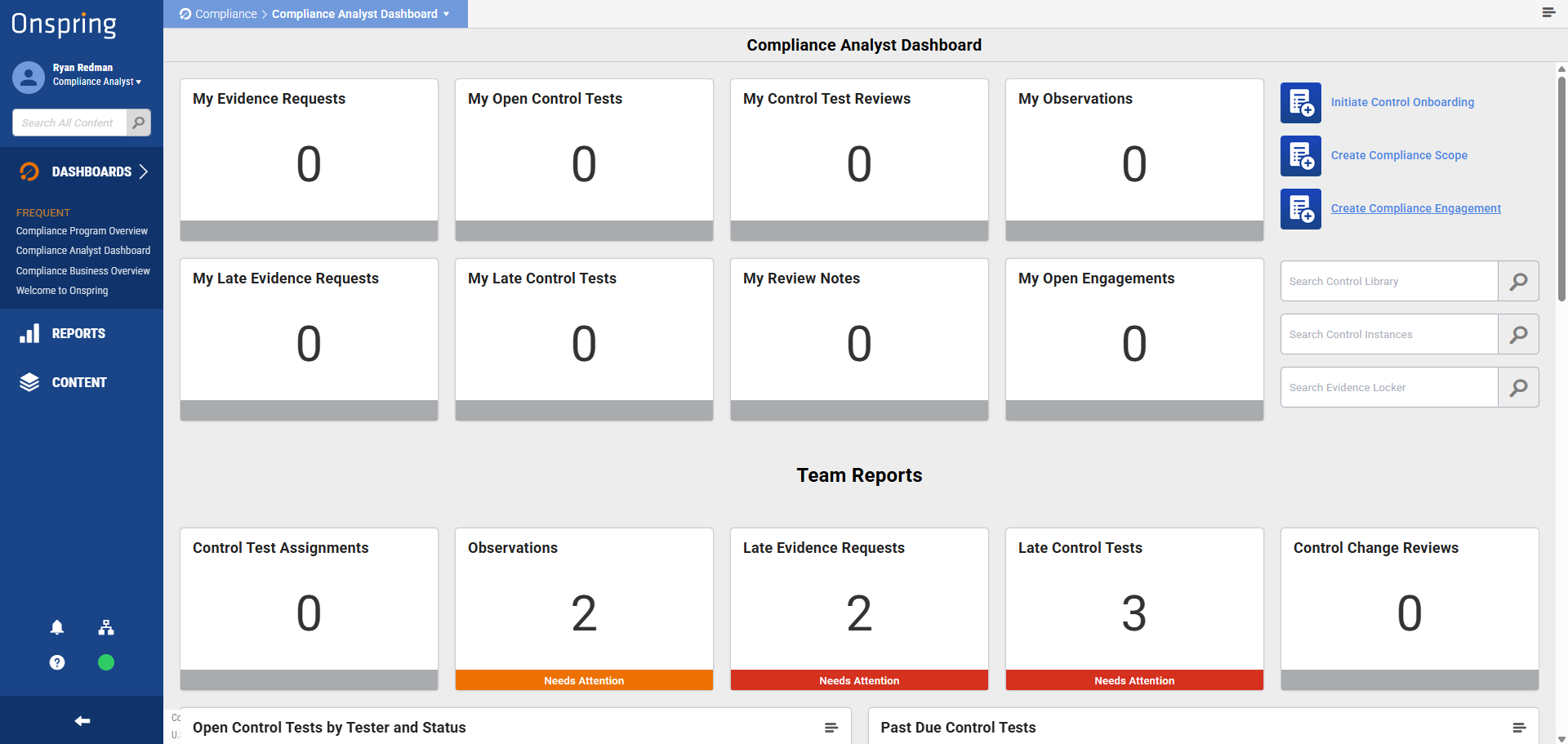Click the help question mark icon

[57, 662]
